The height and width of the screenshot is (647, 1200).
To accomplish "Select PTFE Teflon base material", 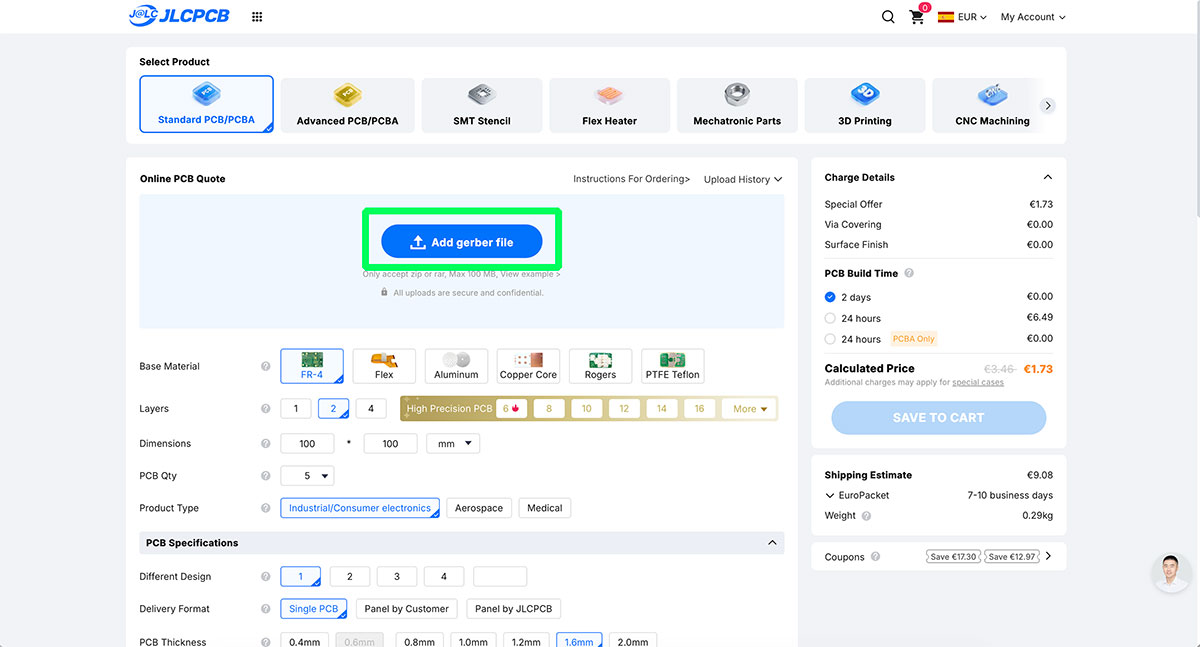I will pyautogui.click(x=672, y=365).
